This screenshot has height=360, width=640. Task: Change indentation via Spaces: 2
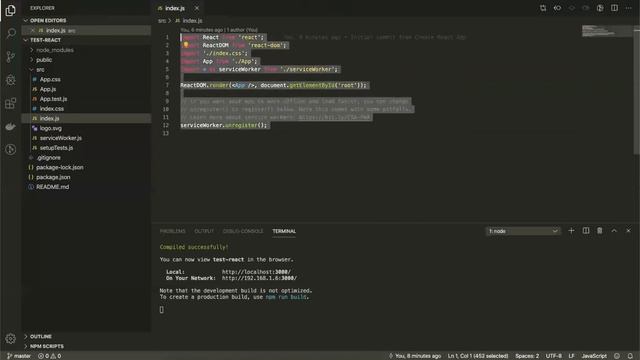pyautogui.click(x=527, y=356)
